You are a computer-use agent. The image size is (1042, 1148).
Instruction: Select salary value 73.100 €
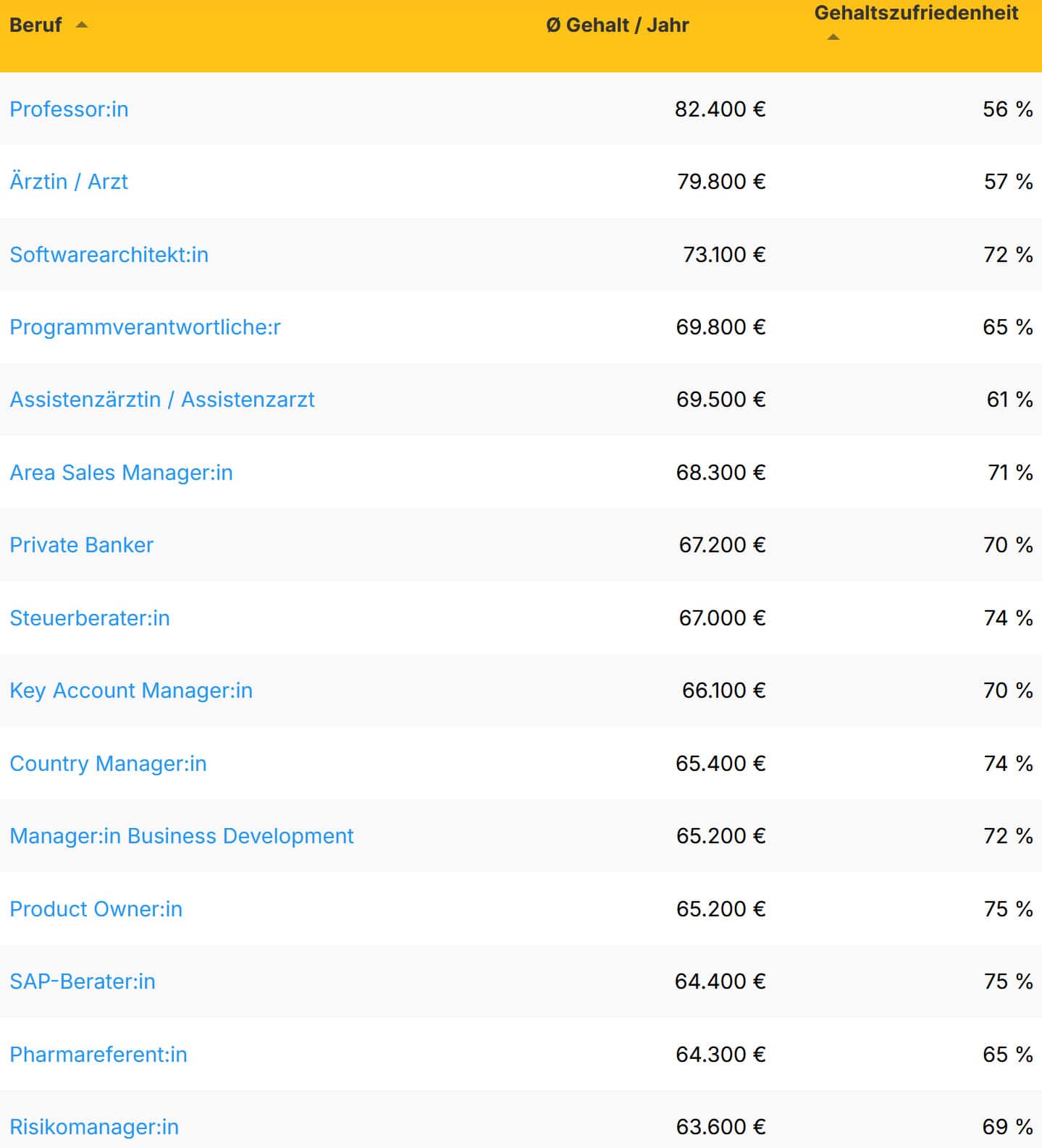tap(724, 255)
